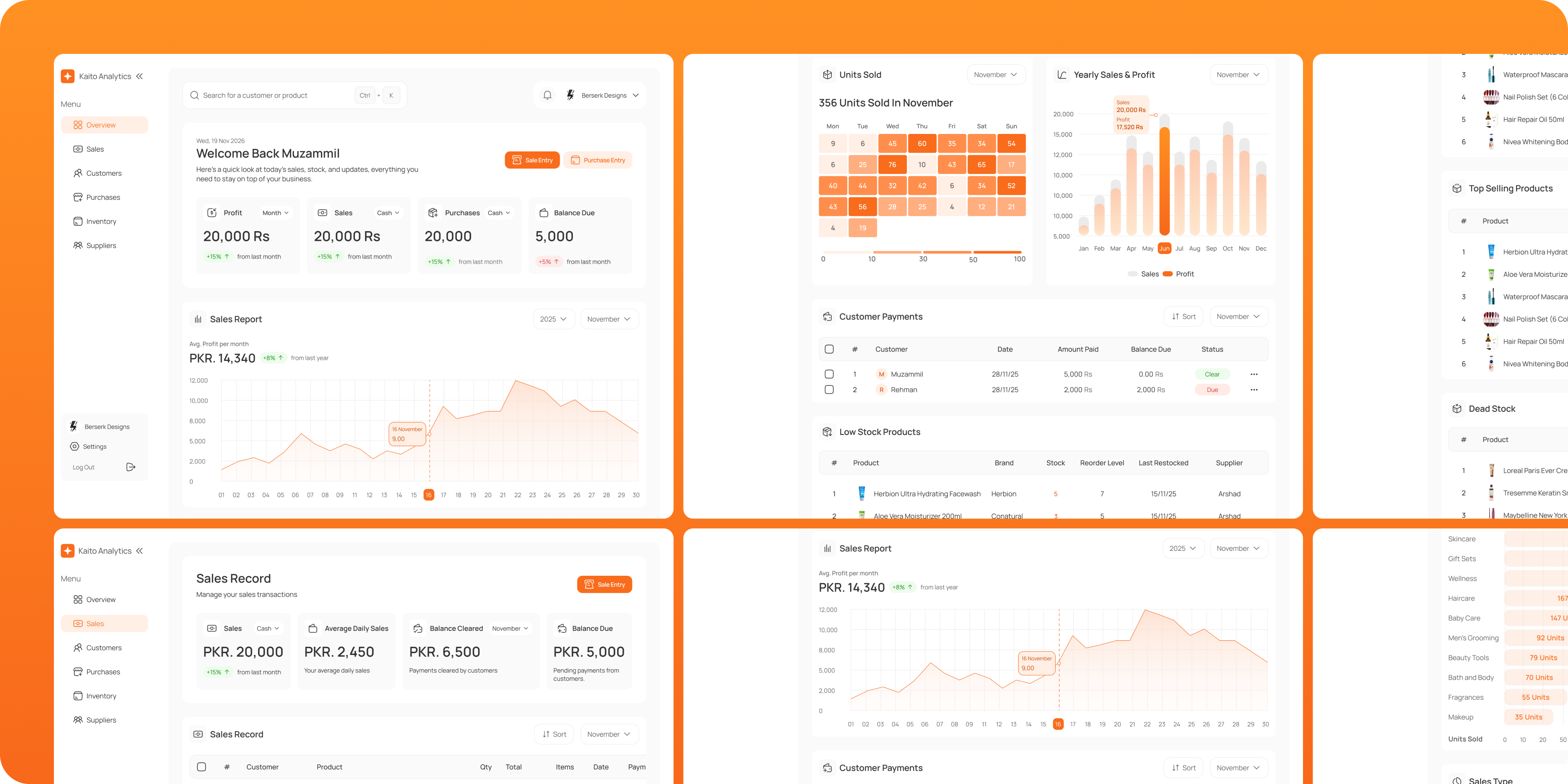
Task: Open three-dot menu for Rehman payment
Action: (x=1253, y=390)
